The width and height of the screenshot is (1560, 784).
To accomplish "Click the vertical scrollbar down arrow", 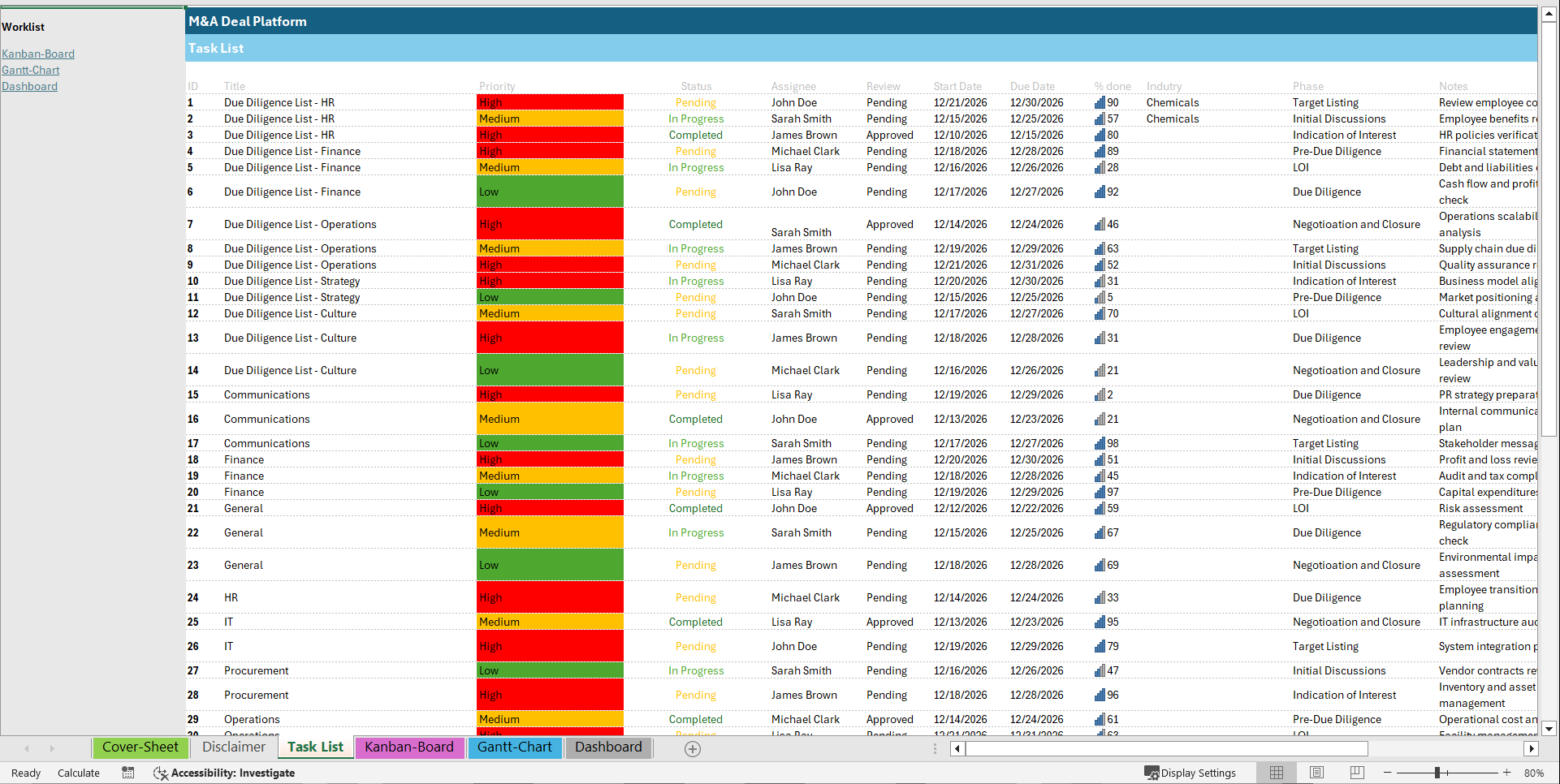I will click(x=1549, y=729).
